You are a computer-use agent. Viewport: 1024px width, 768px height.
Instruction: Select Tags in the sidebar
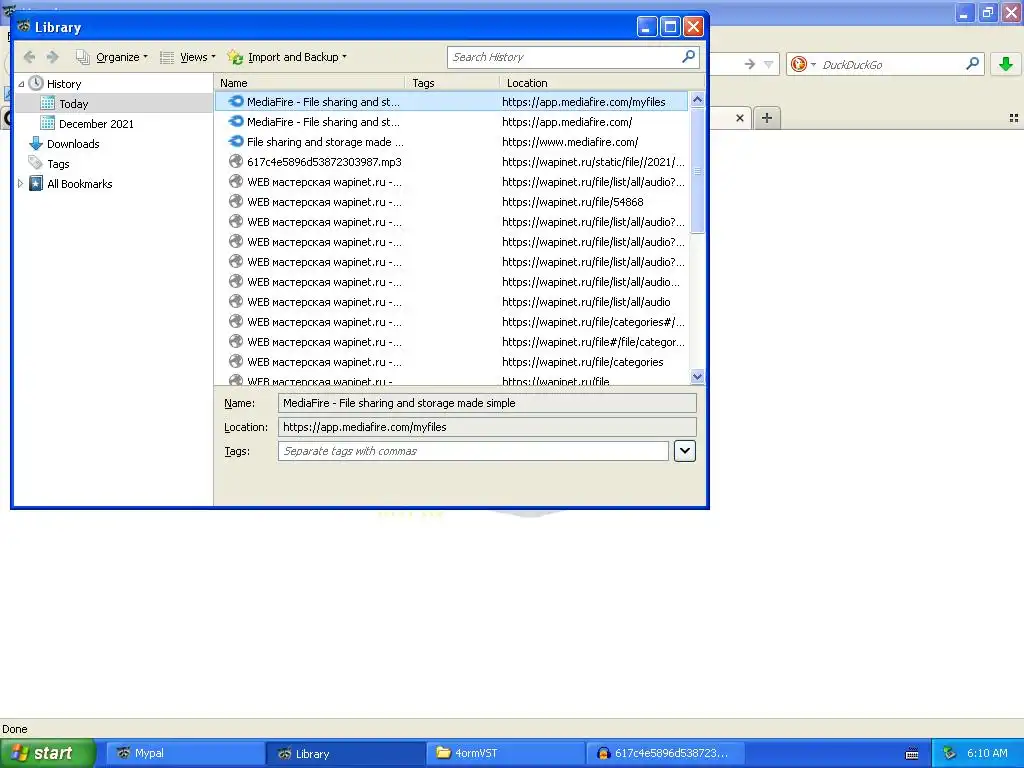coord(58,164)
